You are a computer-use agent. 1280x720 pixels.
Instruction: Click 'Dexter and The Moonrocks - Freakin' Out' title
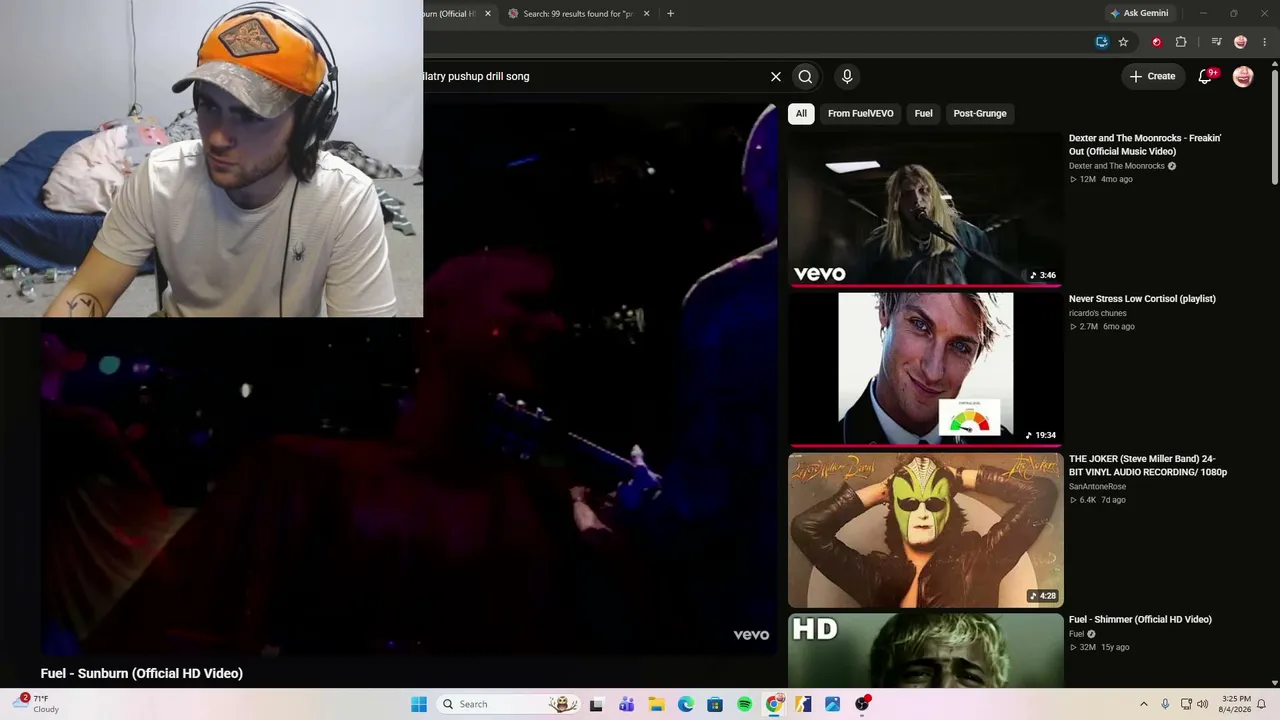click(x=1145, y=145)
